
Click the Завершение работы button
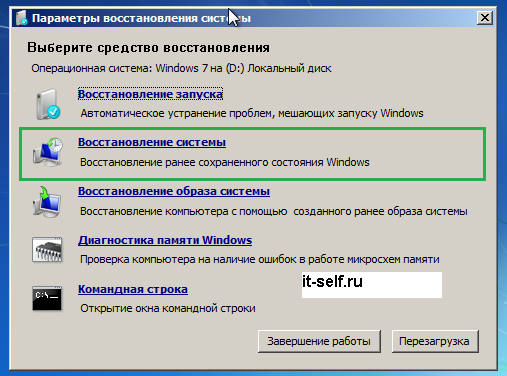pos(319,341)
